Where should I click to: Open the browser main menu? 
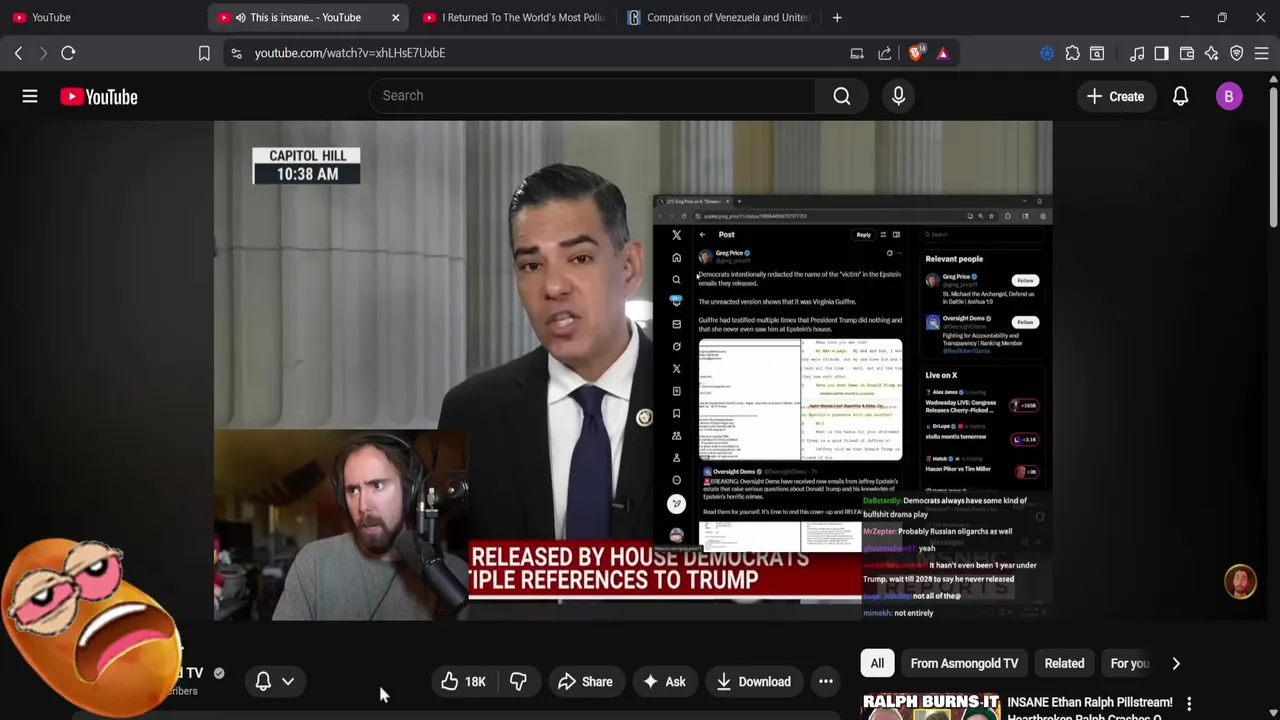click(1262, 53)
